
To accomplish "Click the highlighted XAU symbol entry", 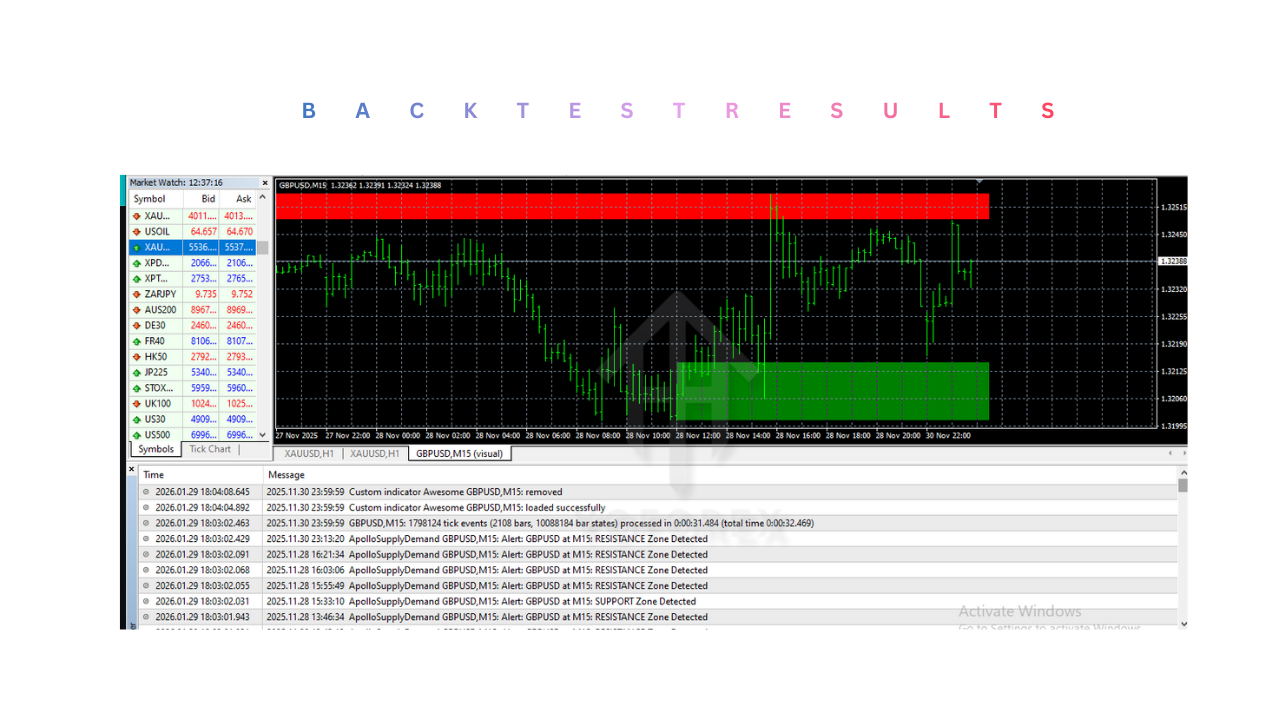I will pos(156,246).
